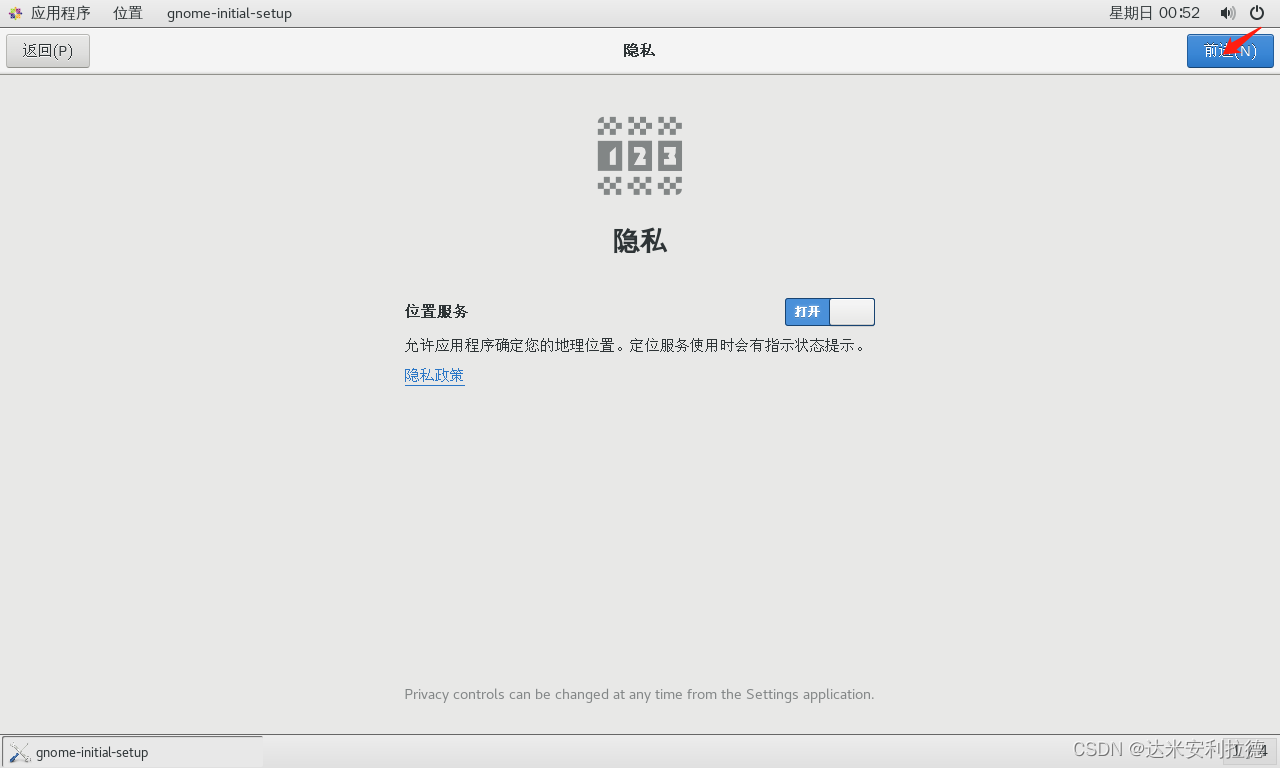Viewport: 1280px width, 768px height.
Task: Open the 隐私政策 privacy policy link
Action: click(434, 375)
